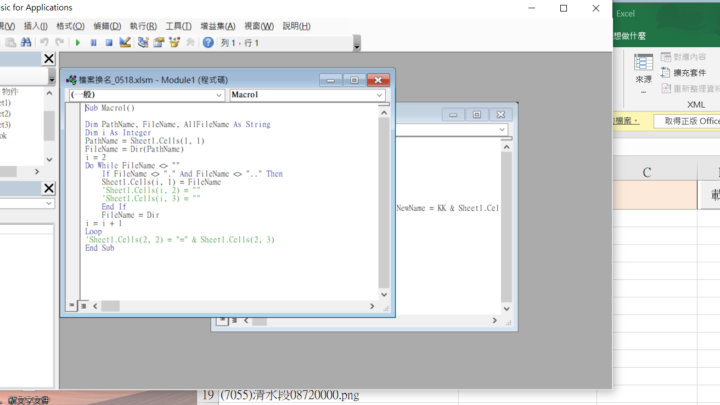Toggle Design Mode icon in toolbar
The height and width of the screenshot is (405, 720).
click(x=125, y=43)
